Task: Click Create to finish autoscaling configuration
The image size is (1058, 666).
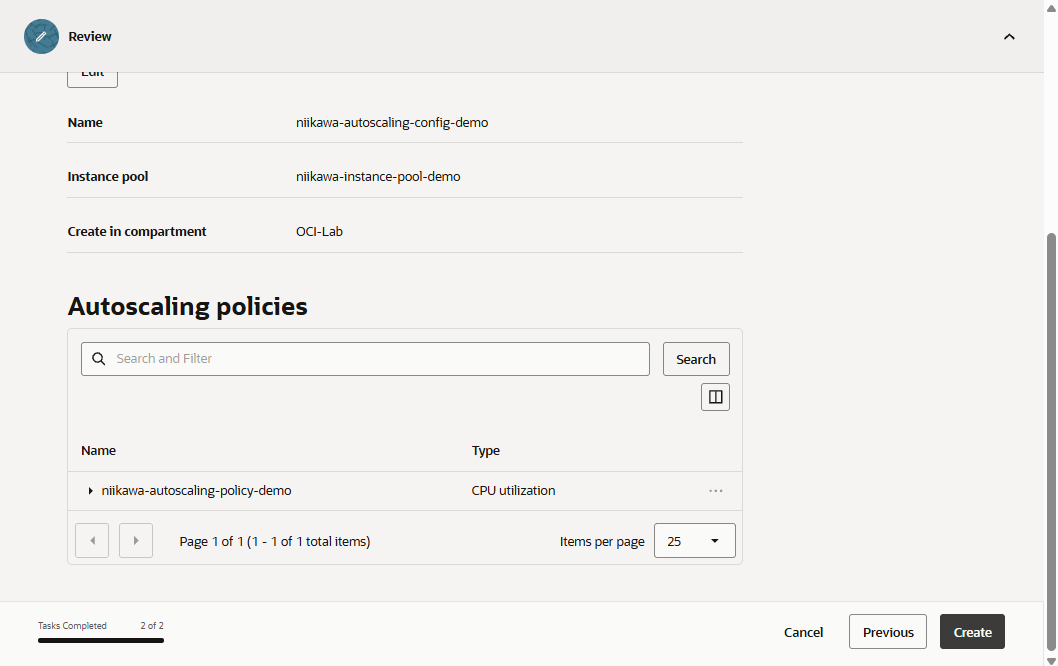Action: click(972, 632)
